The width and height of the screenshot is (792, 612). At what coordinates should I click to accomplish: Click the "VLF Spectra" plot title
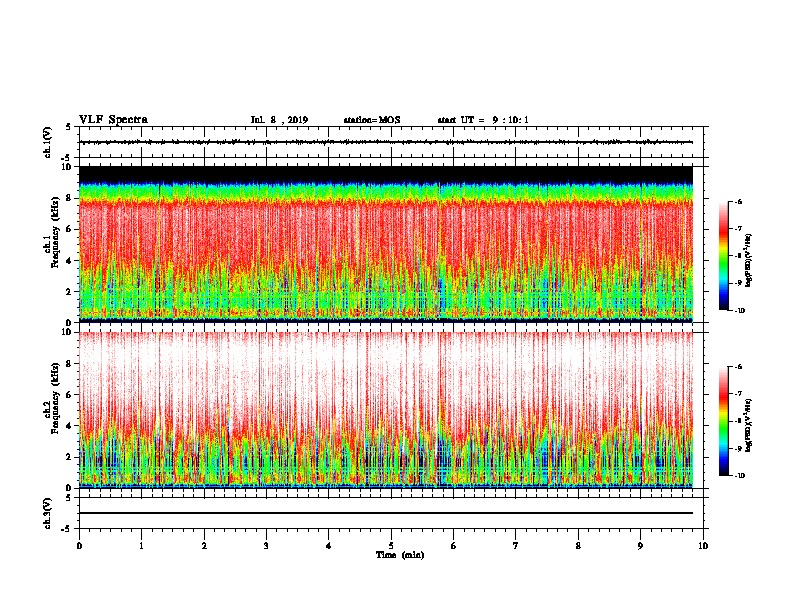[113, 120]
